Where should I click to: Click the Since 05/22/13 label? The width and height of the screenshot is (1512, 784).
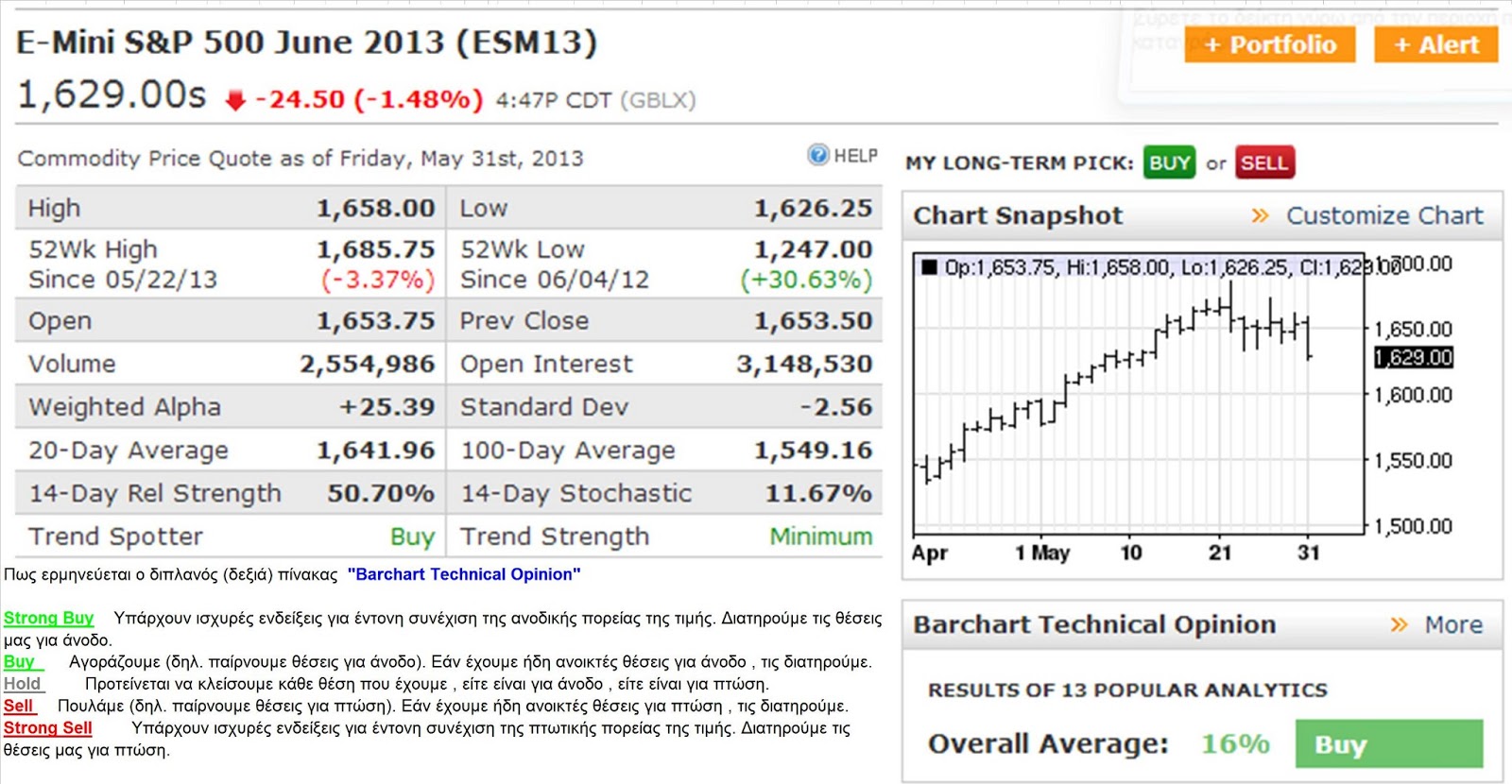tap(123, 280)
